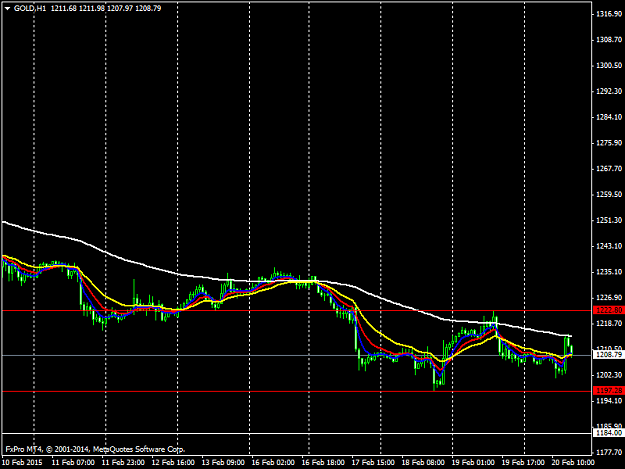Viewport: 625px width, 469px height.
Task: Click the 11 Feb 23:00 time label
Action: [x=123, y=463]
